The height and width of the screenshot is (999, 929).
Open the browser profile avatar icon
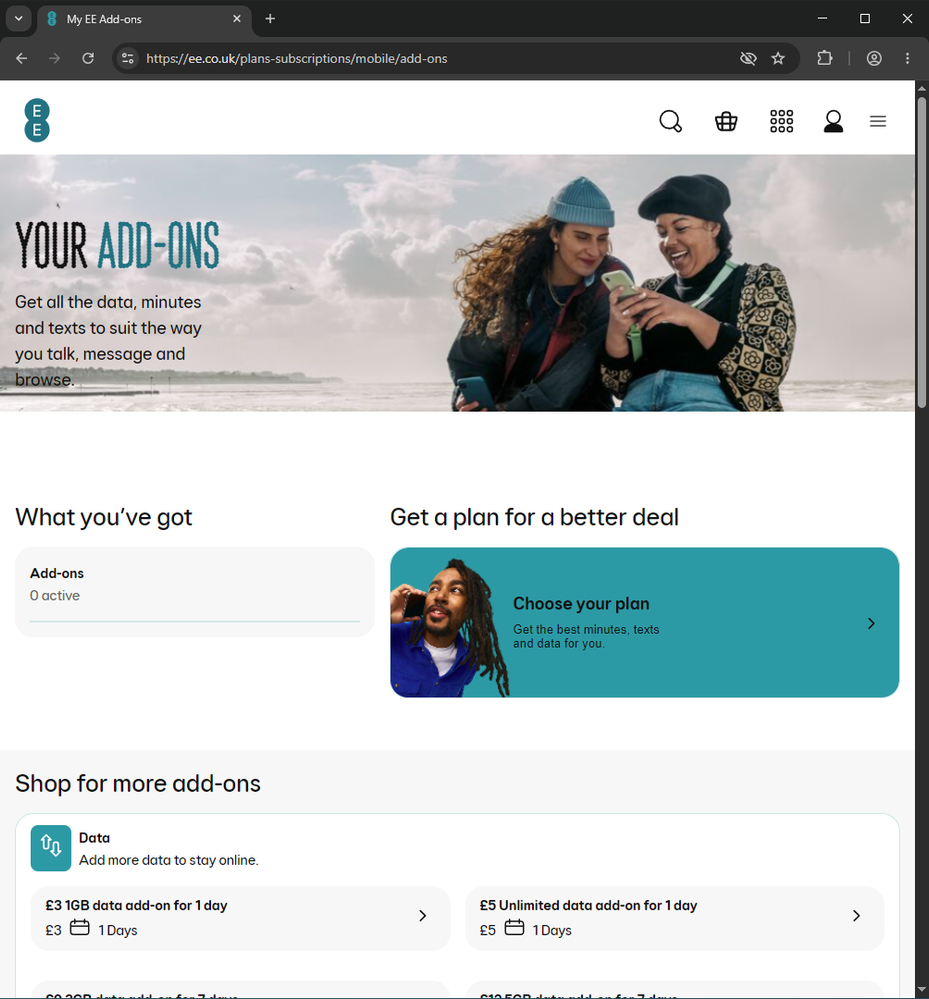pos(874,59)
